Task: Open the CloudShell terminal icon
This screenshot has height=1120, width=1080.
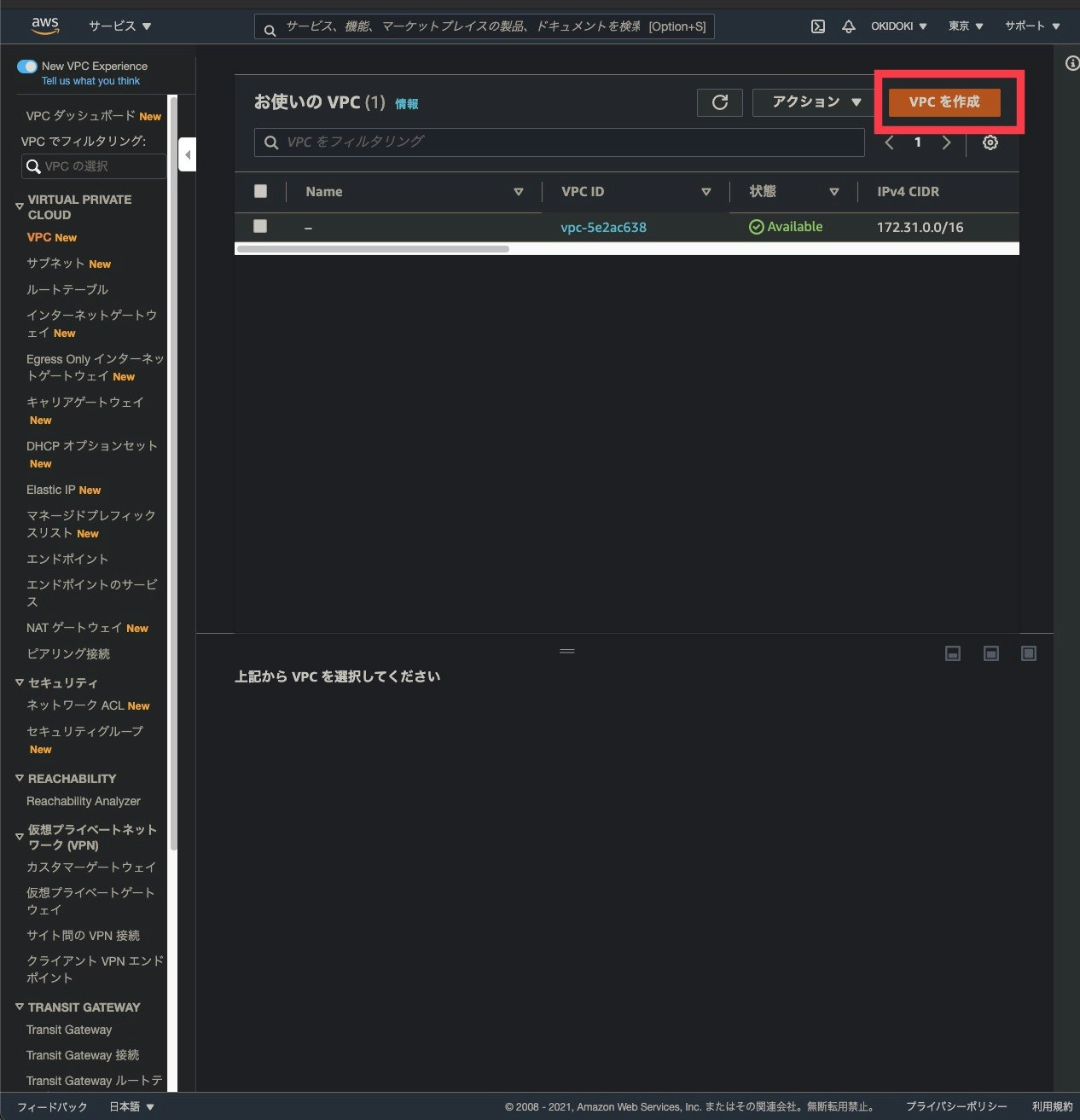Action: 817,26
